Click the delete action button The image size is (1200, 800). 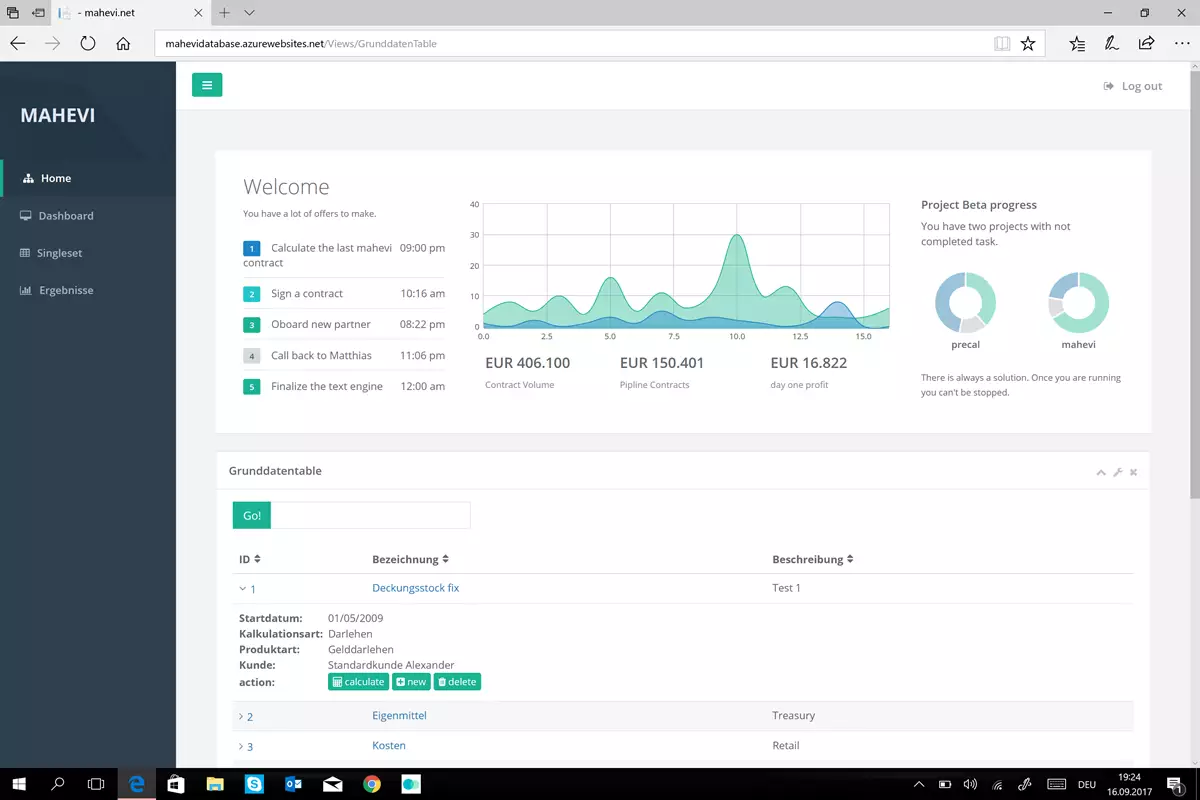tap(457, 682)
